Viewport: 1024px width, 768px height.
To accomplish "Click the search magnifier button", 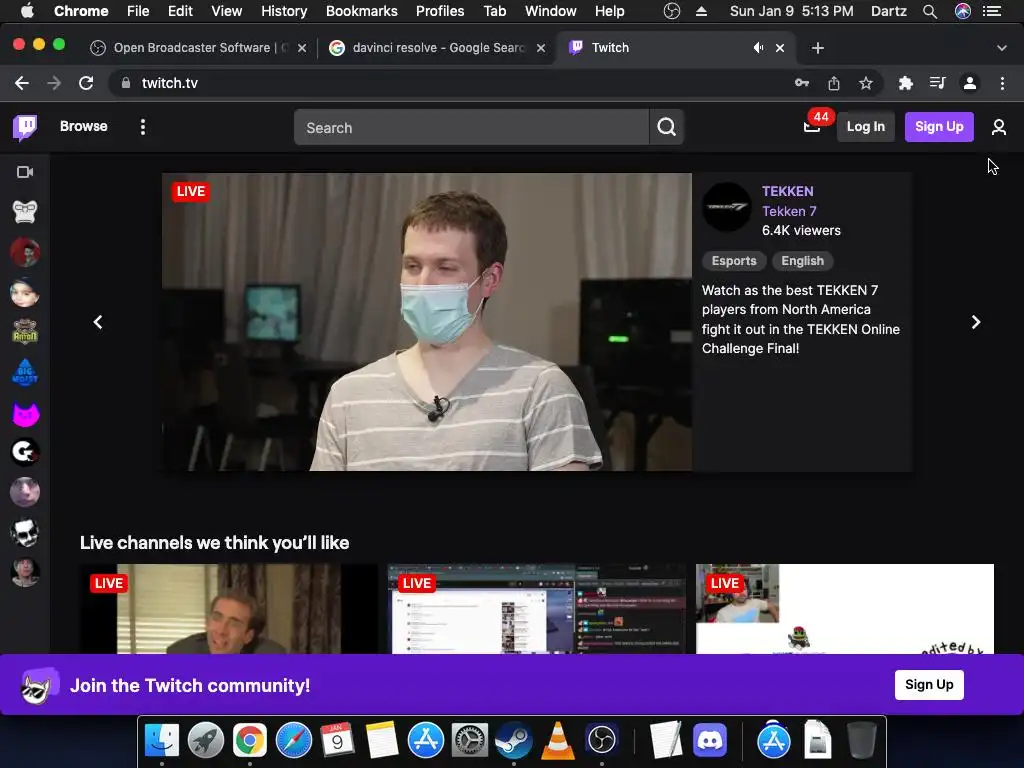I will (x=666, y=127).
